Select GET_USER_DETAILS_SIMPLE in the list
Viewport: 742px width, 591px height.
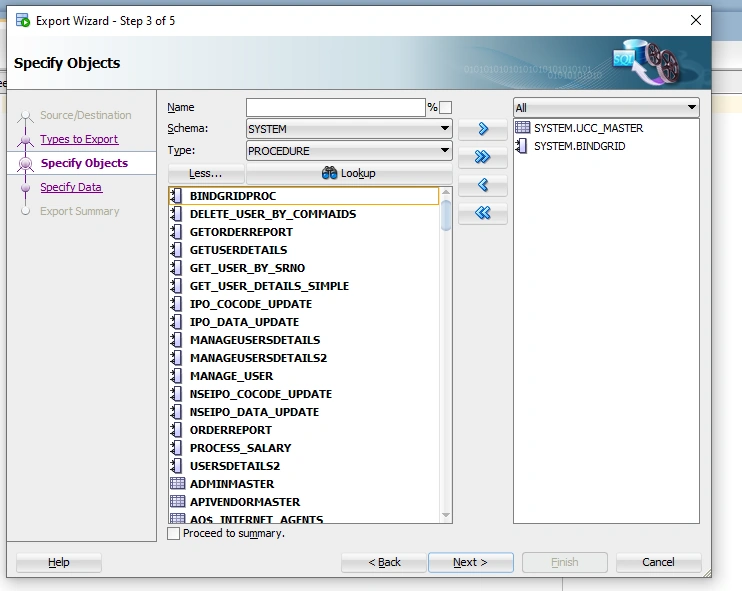[304, 286]
